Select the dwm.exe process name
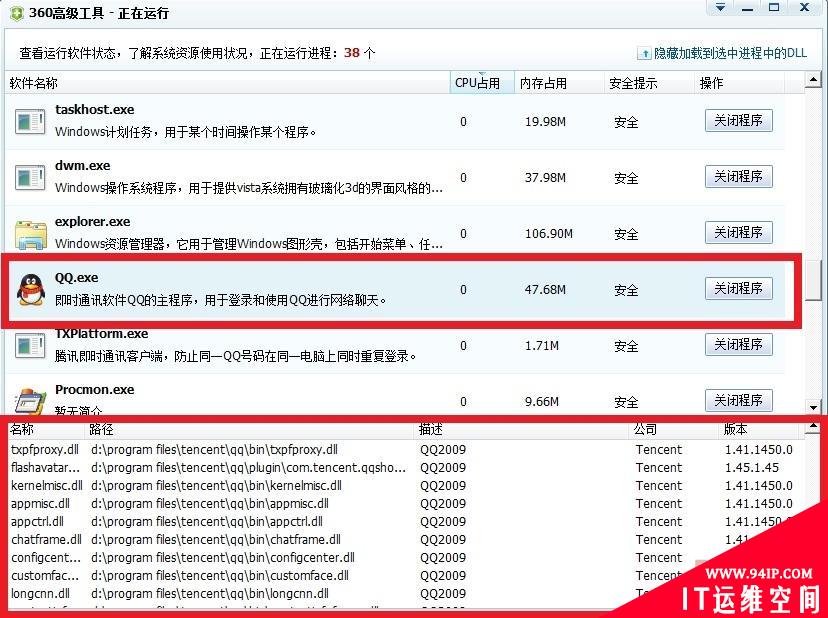Image resolution: width=828 pixels, height=618 pixels. 82,165
